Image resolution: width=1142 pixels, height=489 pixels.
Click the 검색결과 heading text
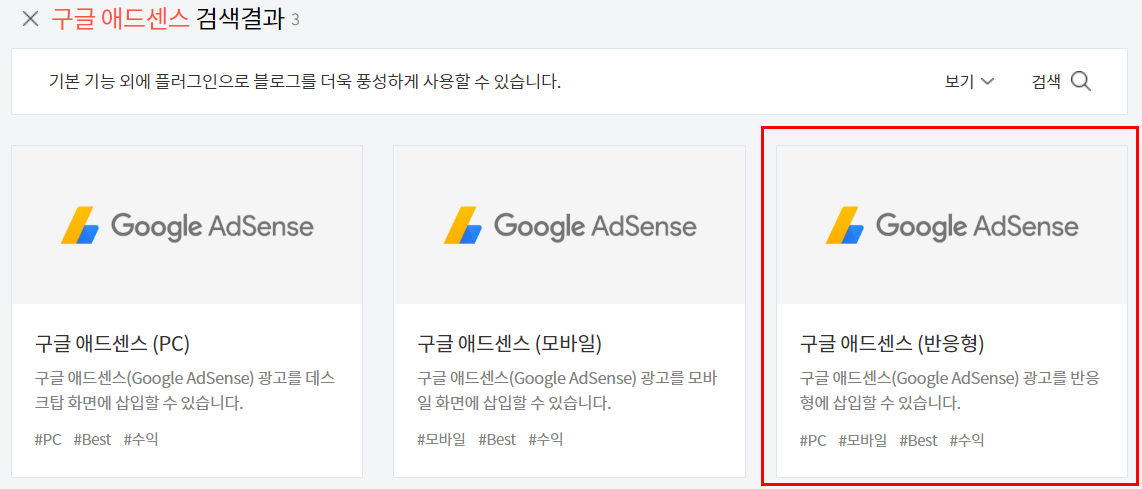pos(240,19)
